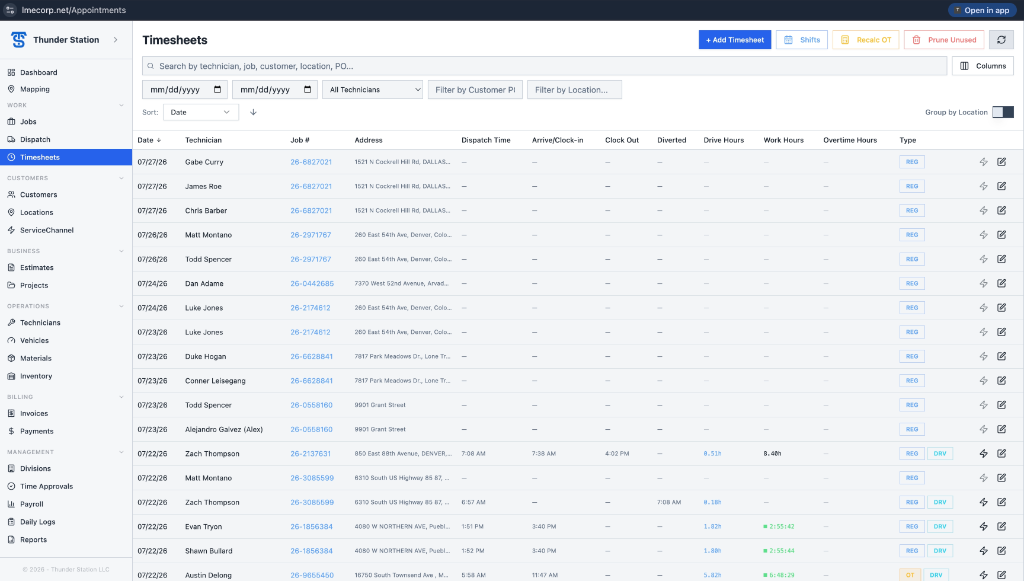Click lightning icon for Chris Barber row
The width and height of the screenshot is (1024, 581).
pos(984,210)
